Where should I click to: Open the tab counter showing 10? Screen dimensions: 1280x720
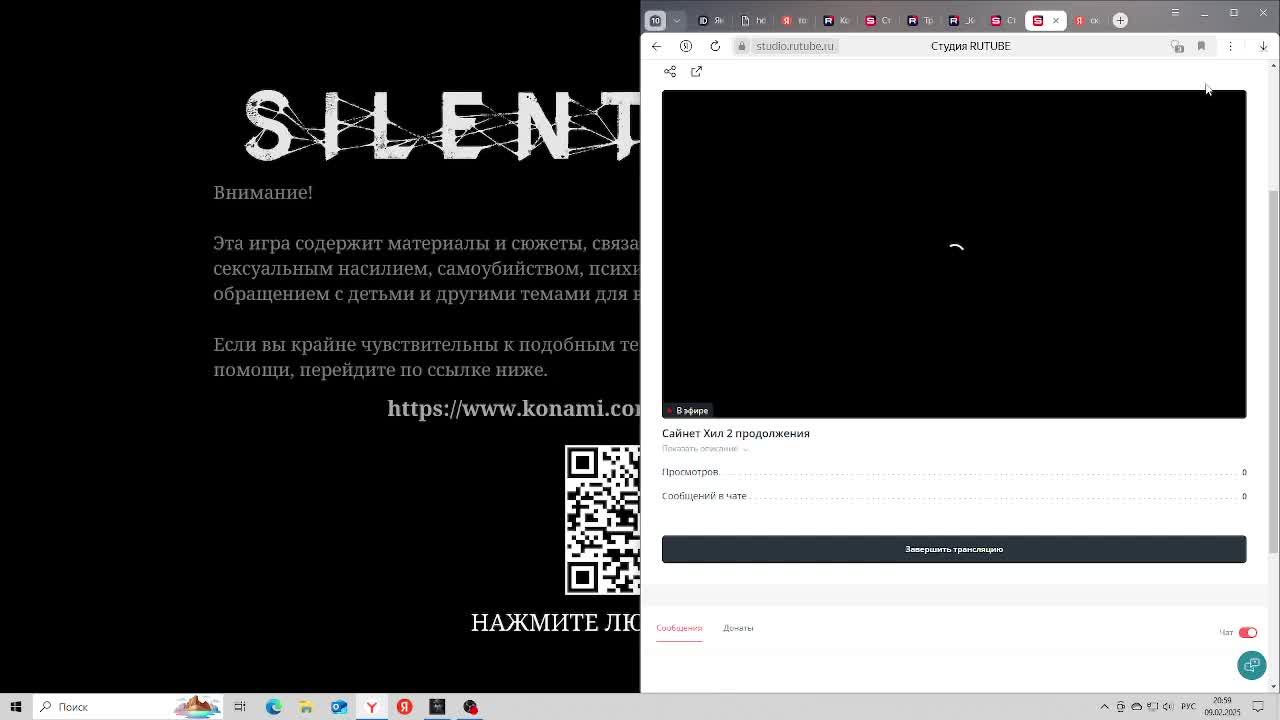click(x=655, y=20)
